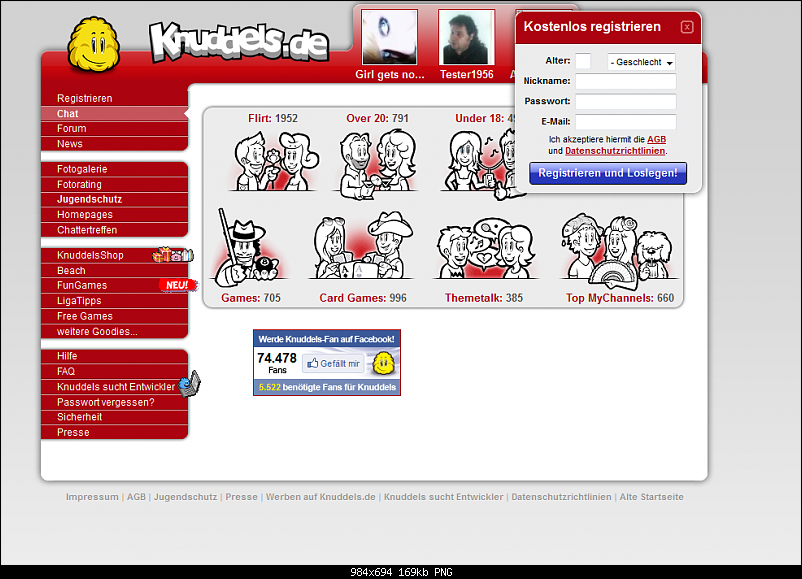Click the Knuddels.de title logo
Screen dimensions: 802x579
point(239,42)
